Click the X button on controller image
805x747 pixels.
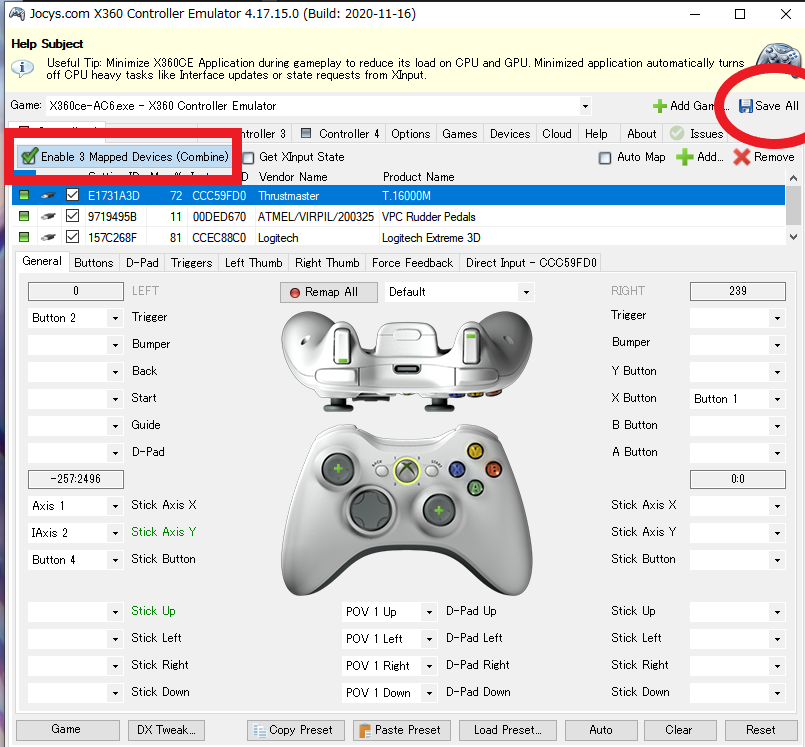457,469
